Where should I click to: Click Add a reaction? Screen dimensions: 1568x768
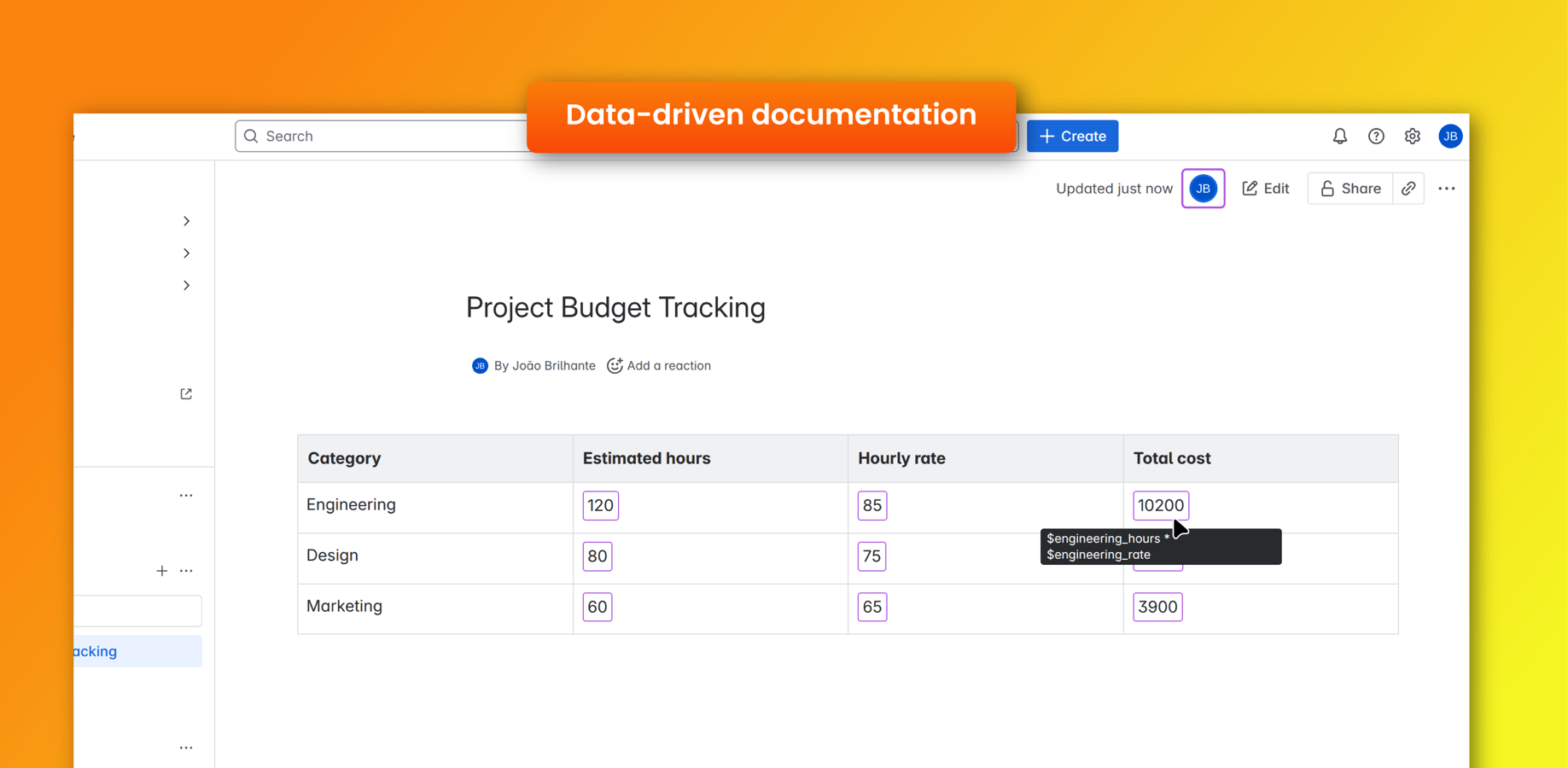pyautogui.click(x=659, y=366)
